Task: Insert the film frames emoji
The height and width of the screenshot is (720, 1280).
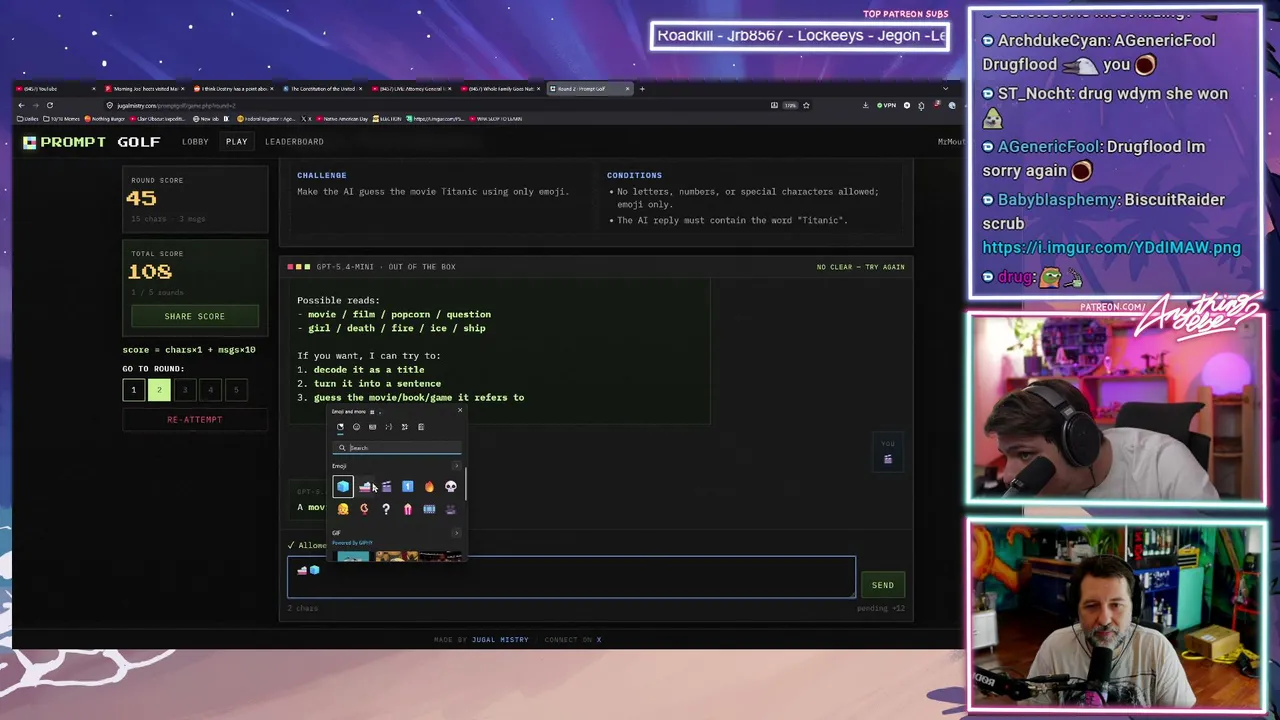Action: 429,509
